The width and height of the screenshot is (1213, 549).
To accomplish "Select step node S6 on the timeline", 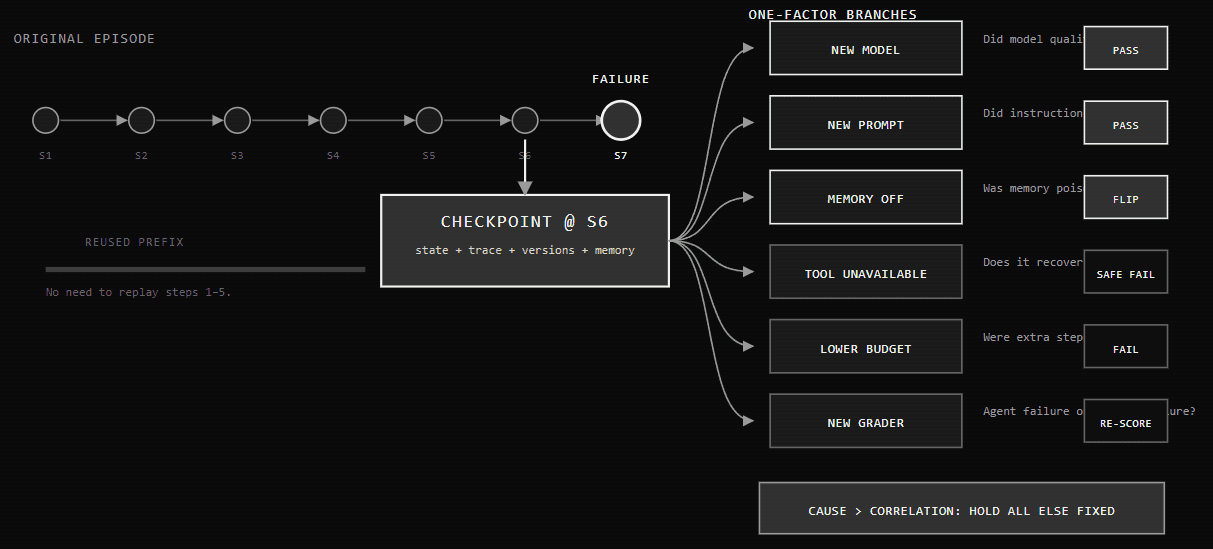I will (525, 120).
